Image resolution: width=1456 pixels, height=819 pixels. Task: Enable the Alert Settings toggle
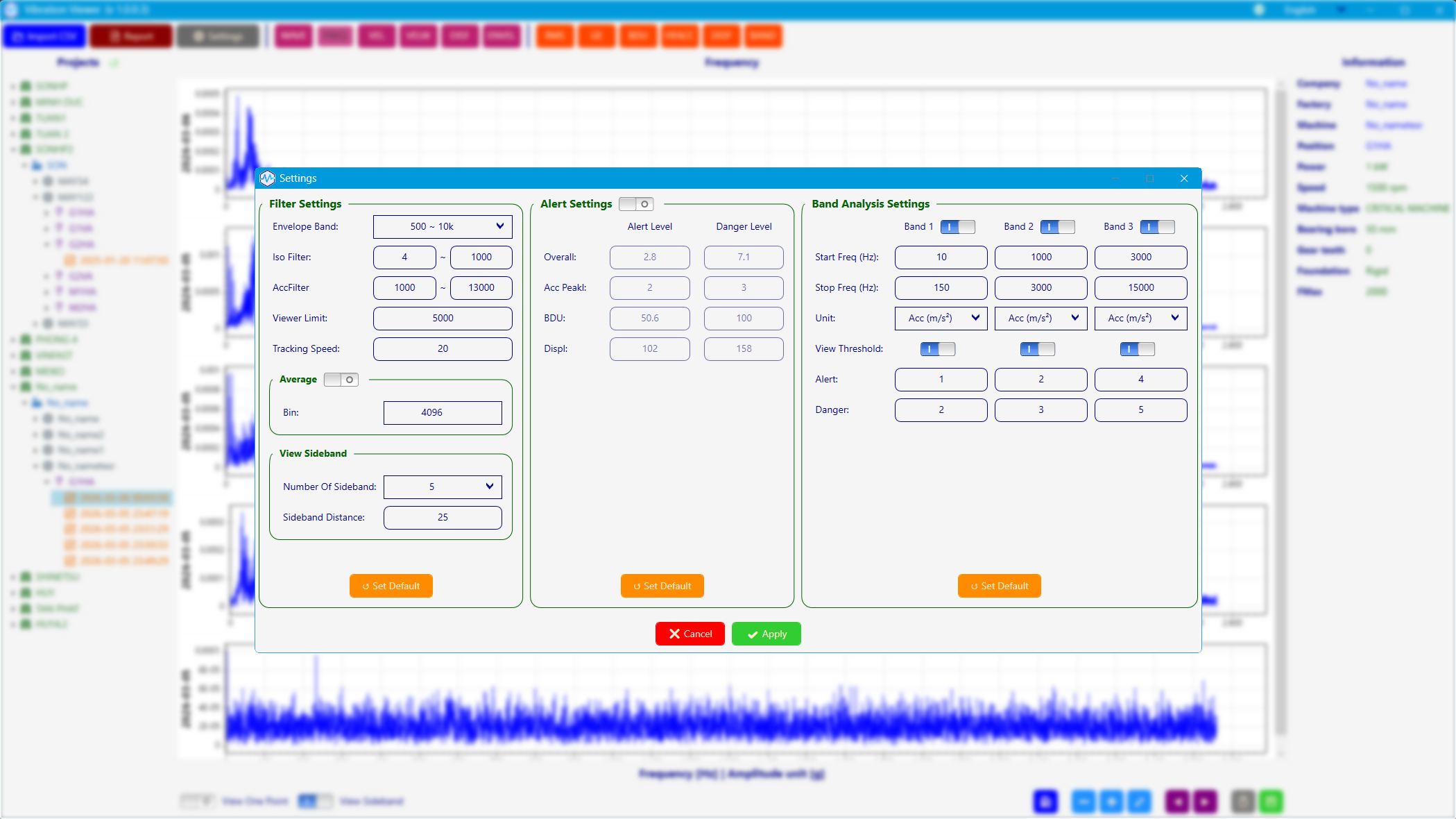coord(636,204)
